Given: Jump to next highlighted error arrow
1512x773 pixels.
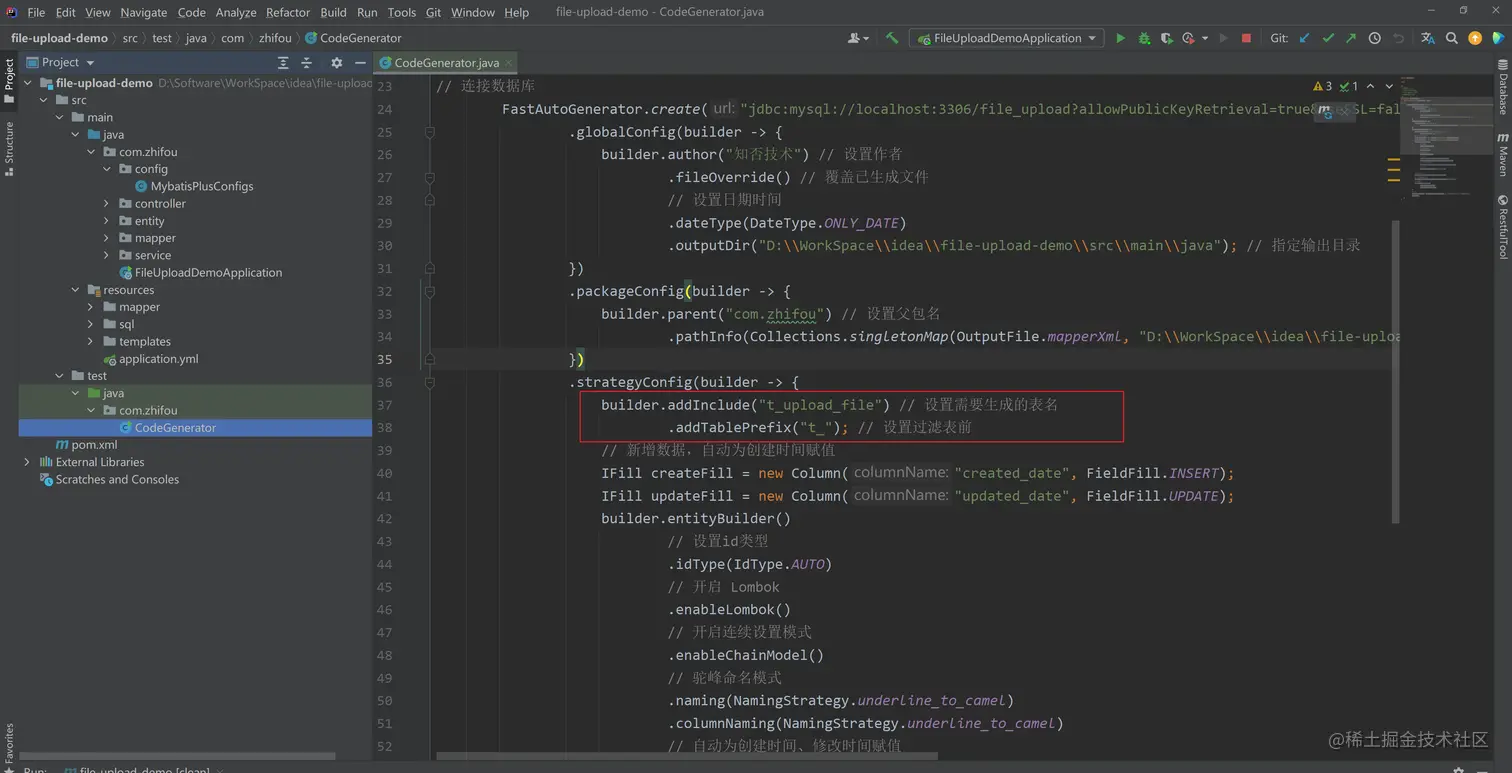Looking at the screenshot, I should [x=1389, y=86].
